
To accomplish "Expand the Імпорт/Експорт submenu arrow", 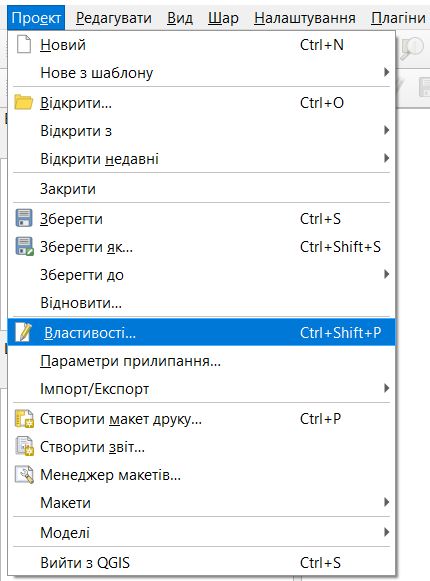I will click(x=387, y=388).
